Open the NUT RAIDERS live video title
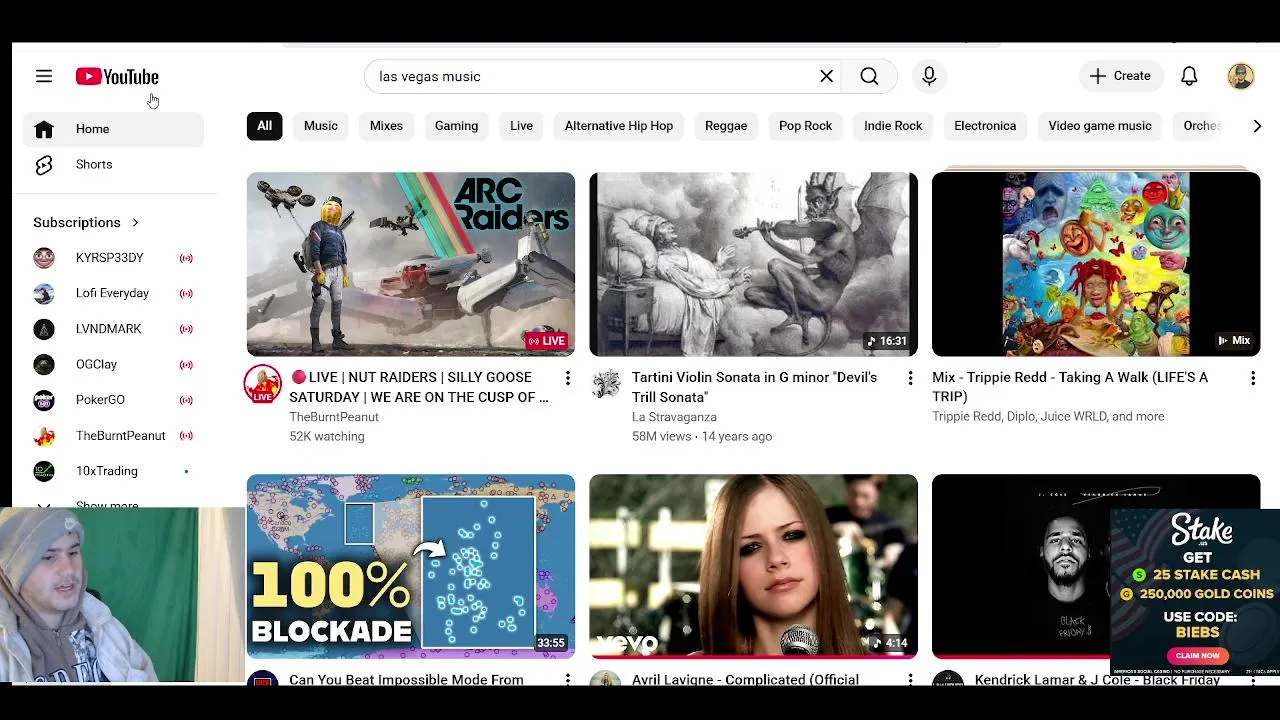Image resolution: width=1280 pixels, height=720 pixels. point(420,387)
